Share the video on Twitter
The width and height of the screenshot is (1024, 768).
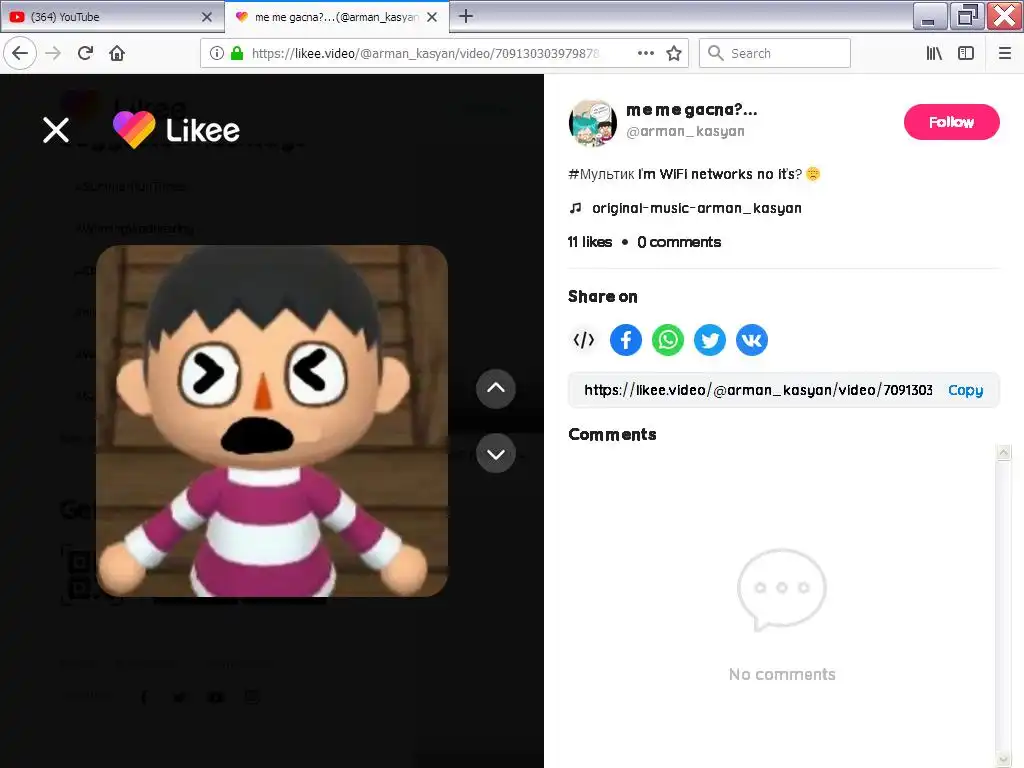tap(710, 340)
